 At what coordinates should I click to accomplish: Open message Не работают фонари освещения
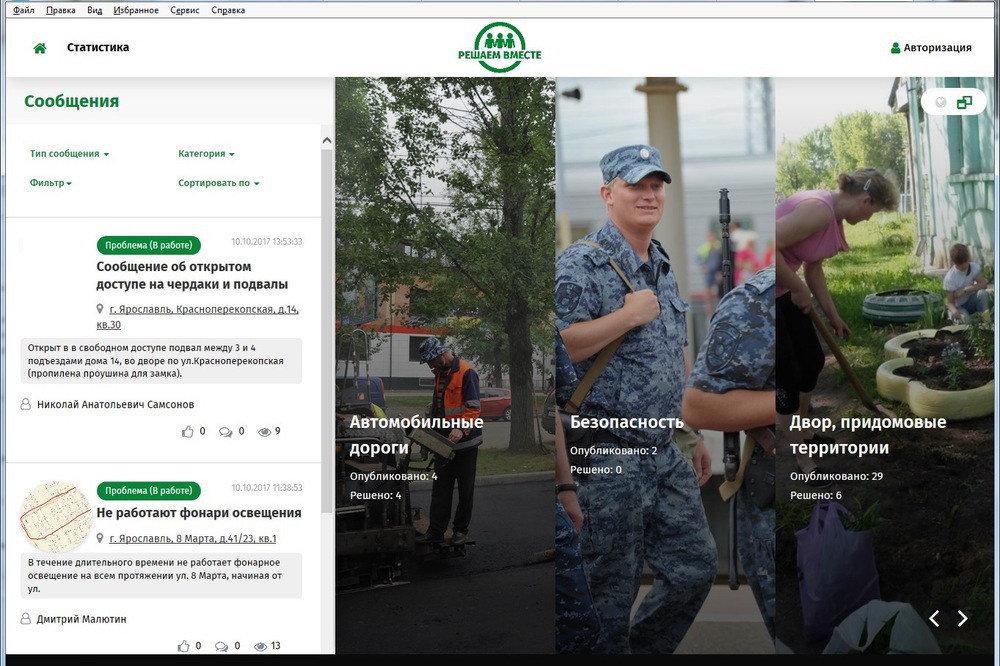click(x=199, y=513)
